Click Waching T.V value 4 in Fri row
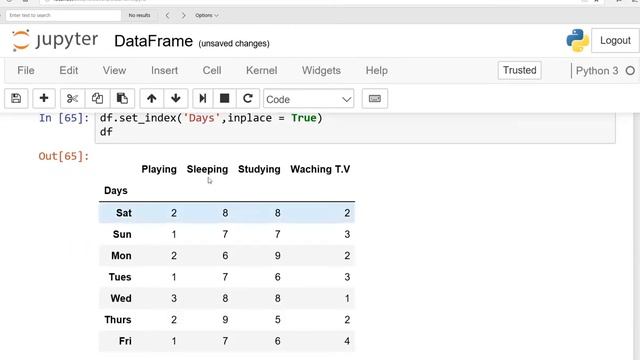The height and width of the screenshot is (360, 640). (x=347, y=341)
